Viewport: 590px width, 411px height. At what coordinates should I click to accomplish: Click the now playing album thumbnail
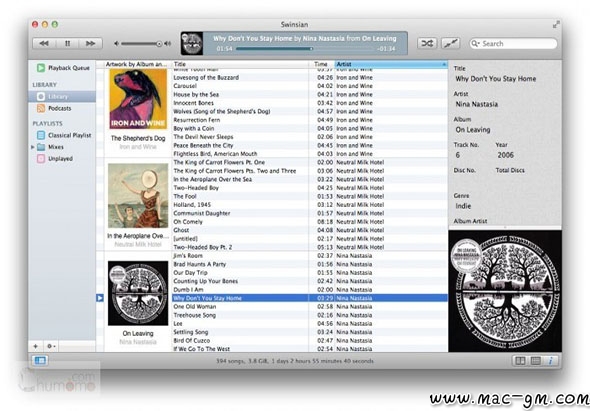click(x=192, y=43)
